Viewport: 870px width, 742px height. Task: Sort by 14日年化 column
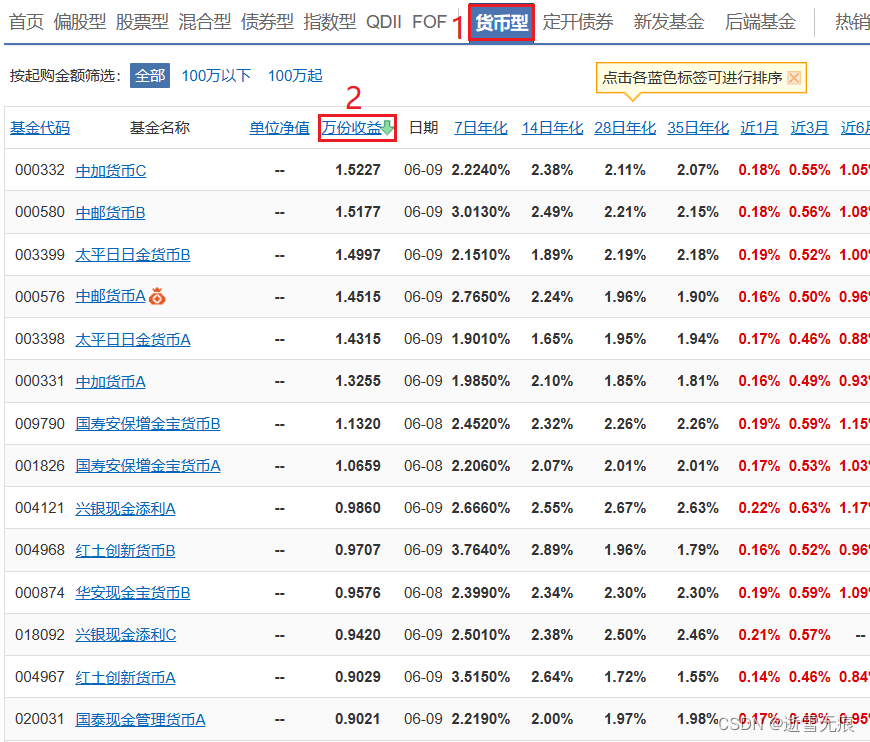tap(552, 128)
